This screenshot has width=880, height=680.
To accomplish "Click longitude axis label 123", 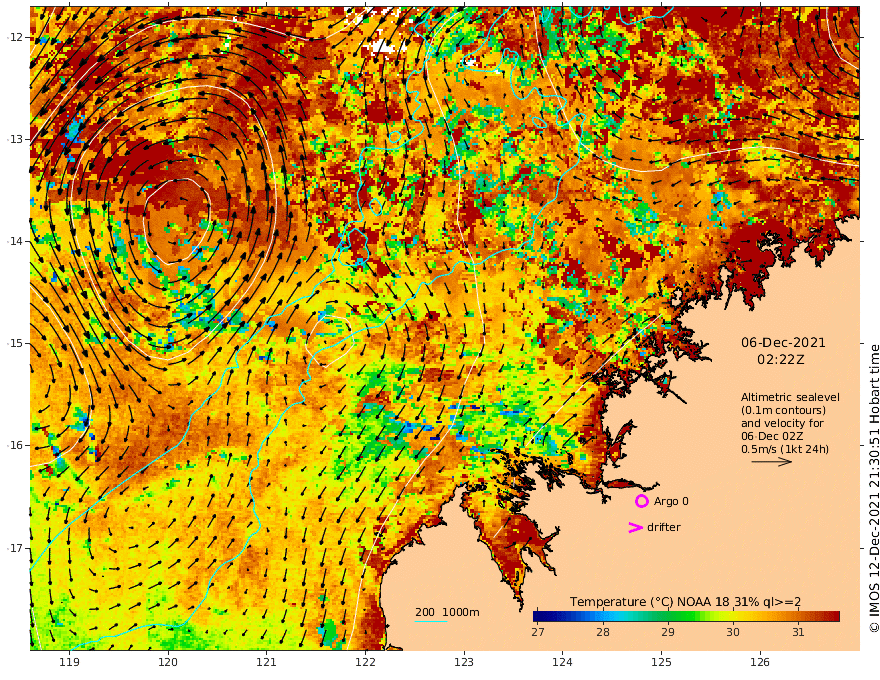I will (x=464, y=662).
